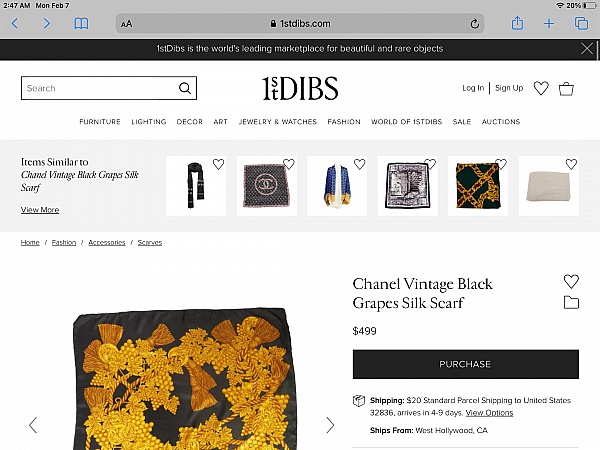Favorite the Chanel Grapes Silk Scarf heart

click(571, 281)
